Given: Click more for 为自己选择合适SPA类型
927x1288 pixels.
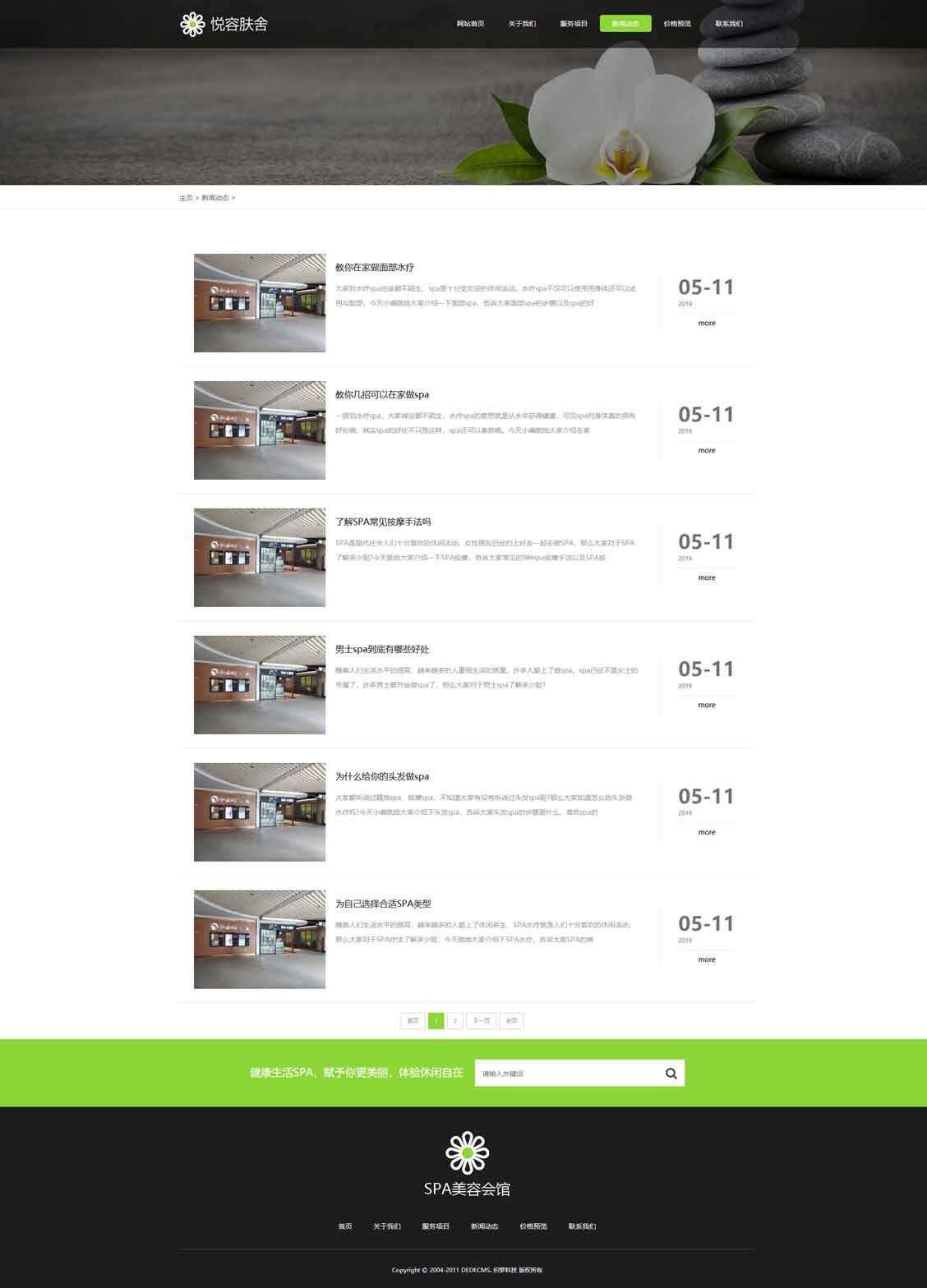Looking at the screenshot, I should 707,959.
